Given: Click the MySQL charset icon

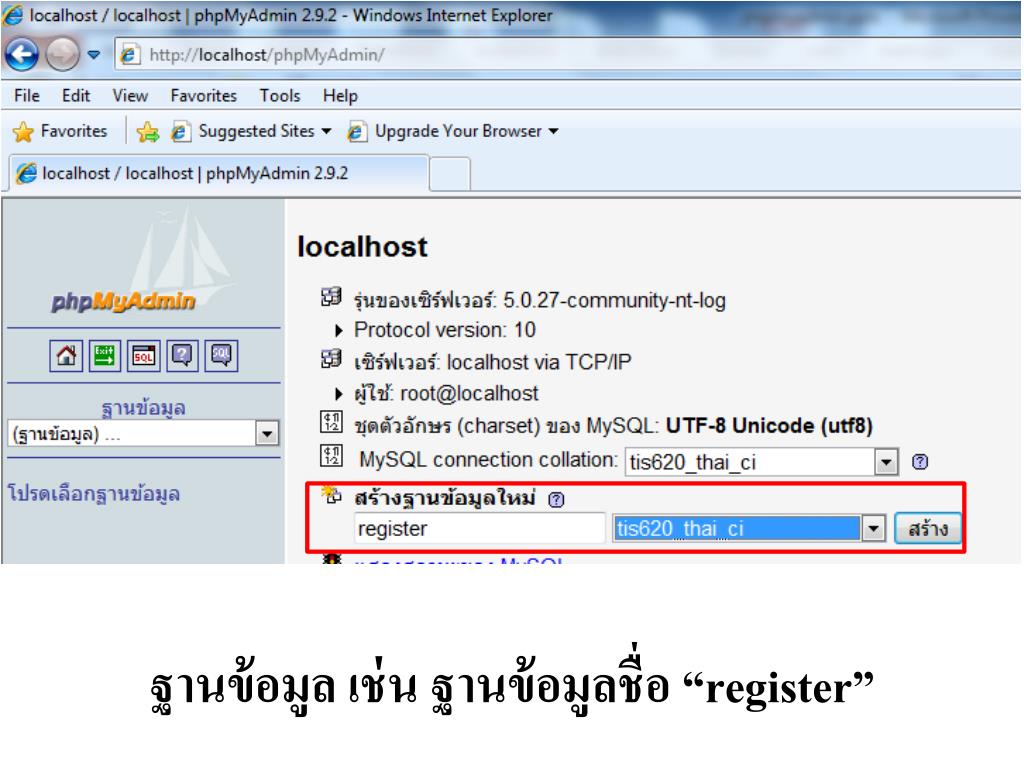Looking at the screenshot, I should coord(331,422).
